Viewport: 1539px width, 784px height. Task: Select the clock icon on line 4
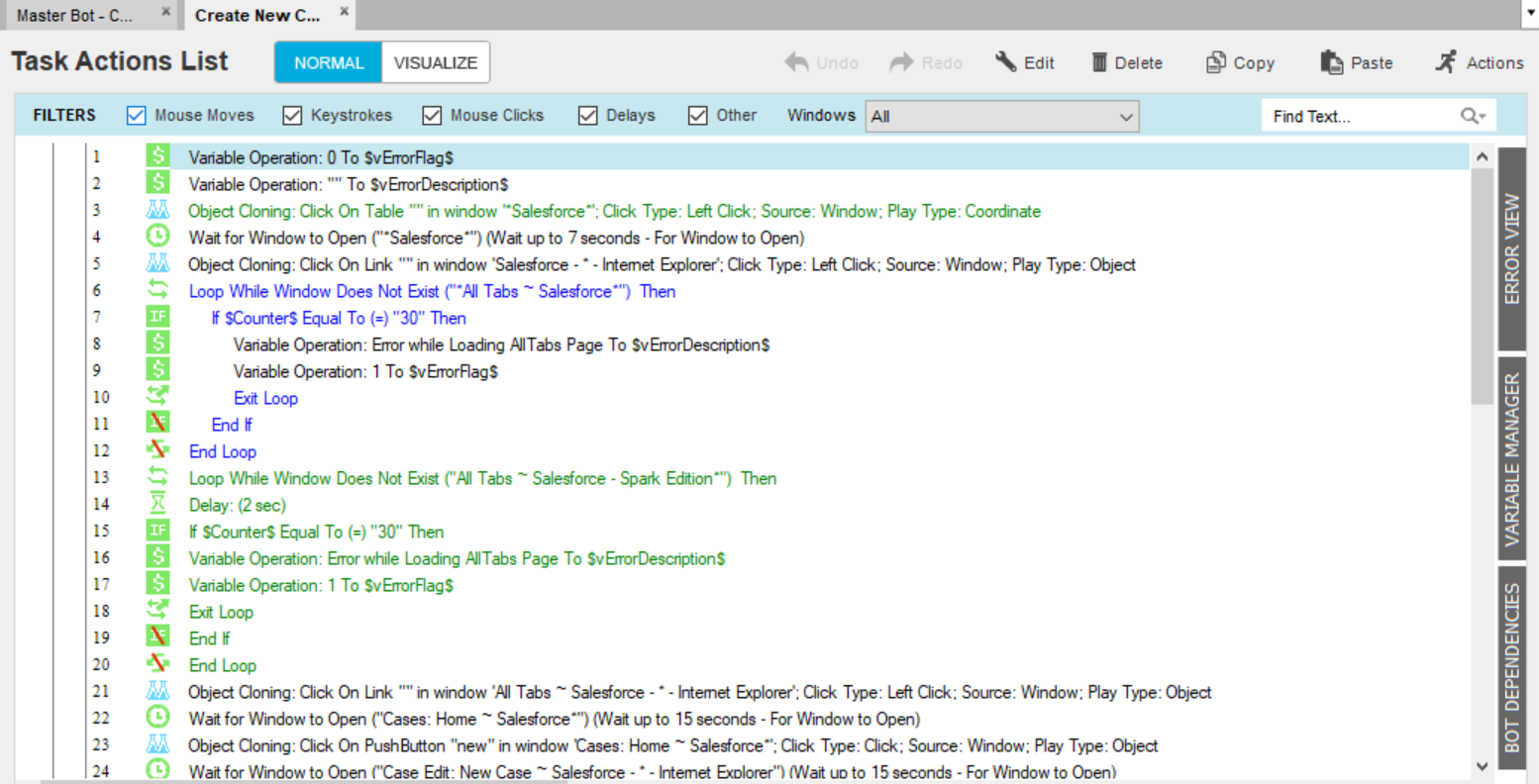click(157, 237)
